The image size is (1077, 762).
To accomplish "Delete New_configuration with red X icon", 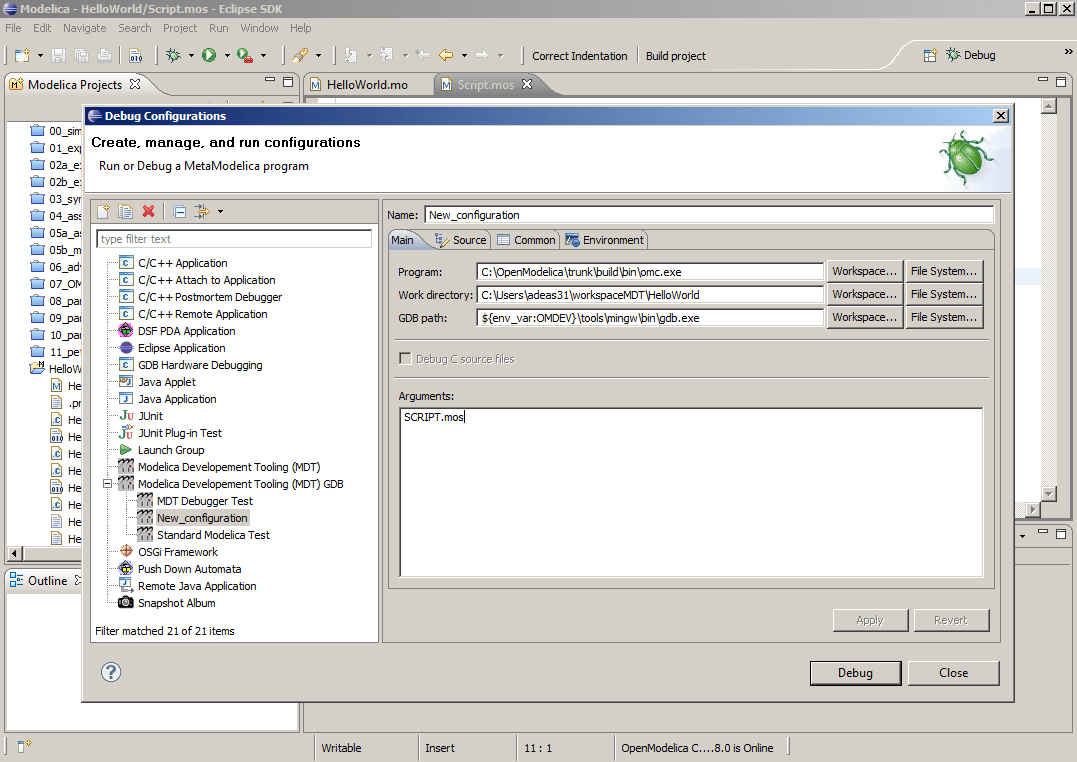I will (148, 211).
